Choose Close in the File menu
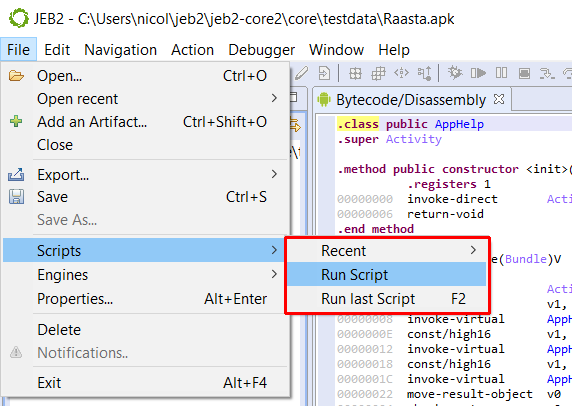Viewport: 572px width, 406px height. (x=146, y=145)
